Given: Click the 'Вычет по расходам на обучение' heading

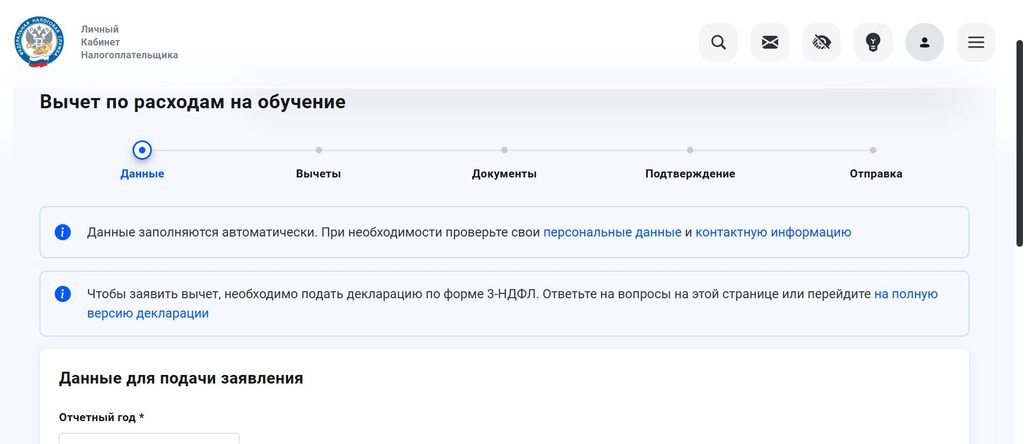Looking at the screenshot, I should tap(193, 102).
